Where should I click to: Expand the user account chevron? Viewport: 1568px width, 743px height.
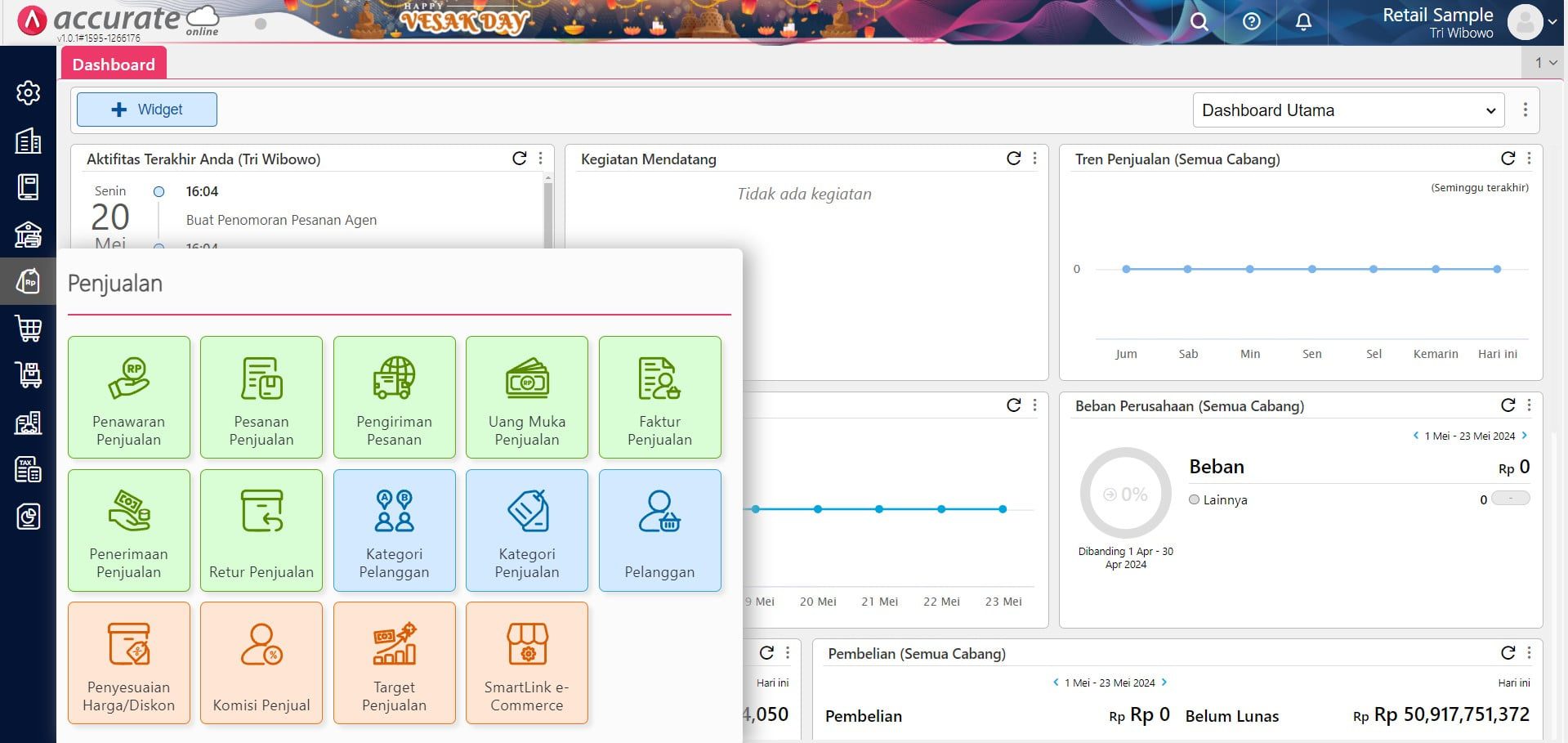tap(1551, 22)
